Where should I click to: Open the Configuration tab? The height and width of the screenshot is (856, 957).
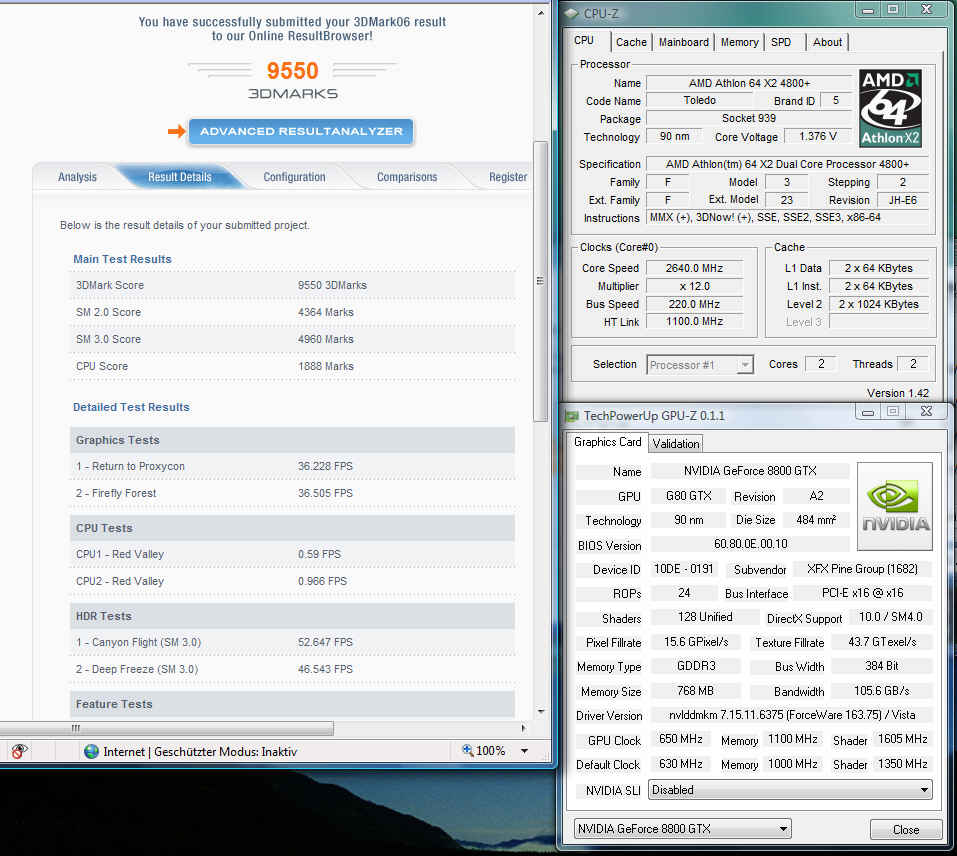tap(294, 177)
